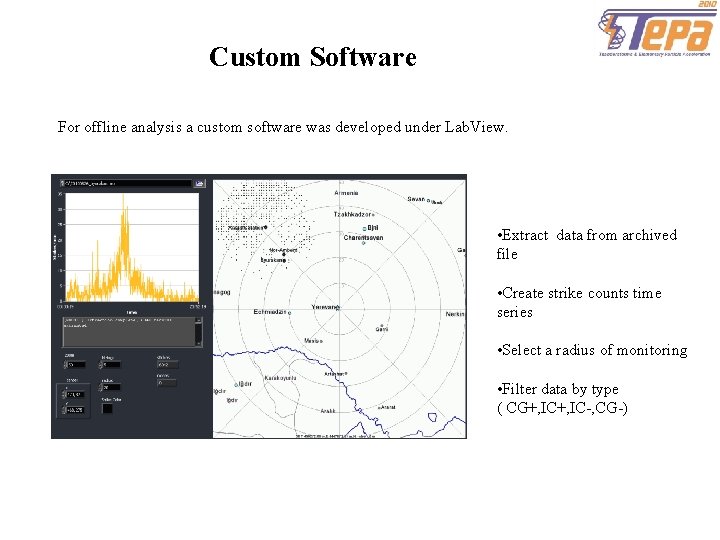The height and width of the screenshot is (540, 720).
Task: Click the Bjni label on the map
Action: [372, 227]
